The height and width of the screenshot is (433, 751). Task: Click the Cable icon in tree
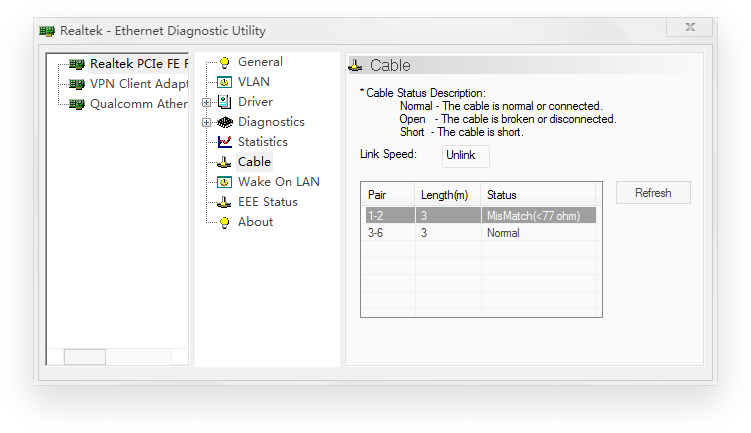point(224,162)
